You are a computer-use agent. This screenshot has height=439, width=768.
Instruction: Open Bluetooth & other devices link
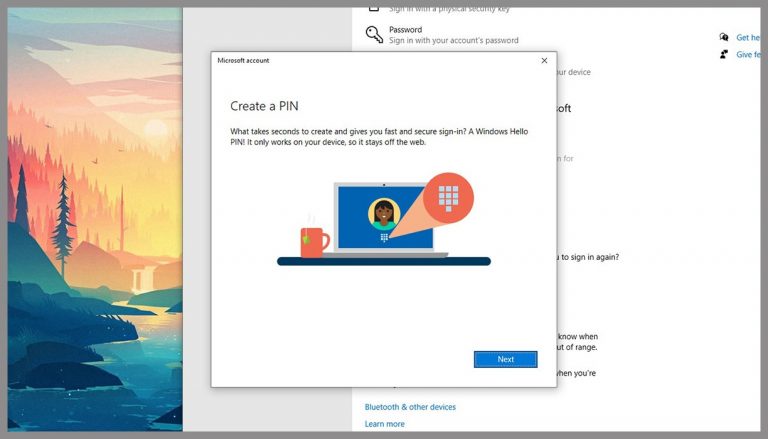pyautogui.click(x=410, y=407)
